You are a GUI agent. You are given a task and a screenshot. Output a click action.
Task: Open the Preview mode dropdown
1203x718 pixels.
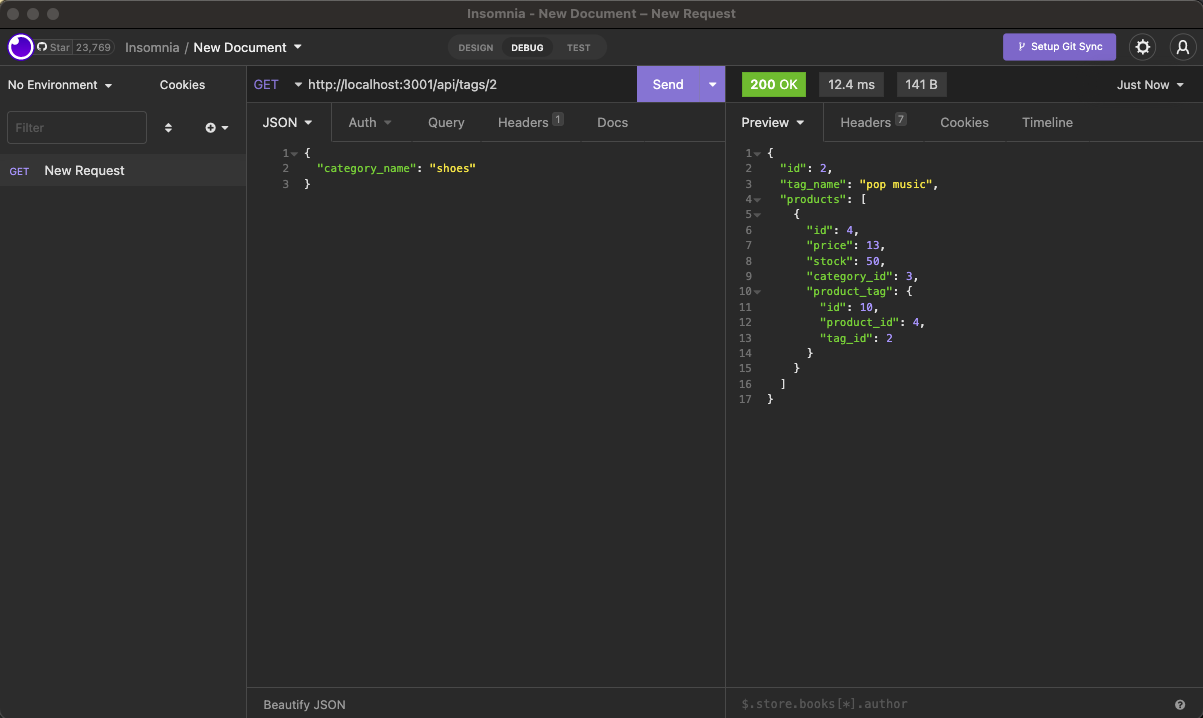pyautogui.click(x=772, y=122)
